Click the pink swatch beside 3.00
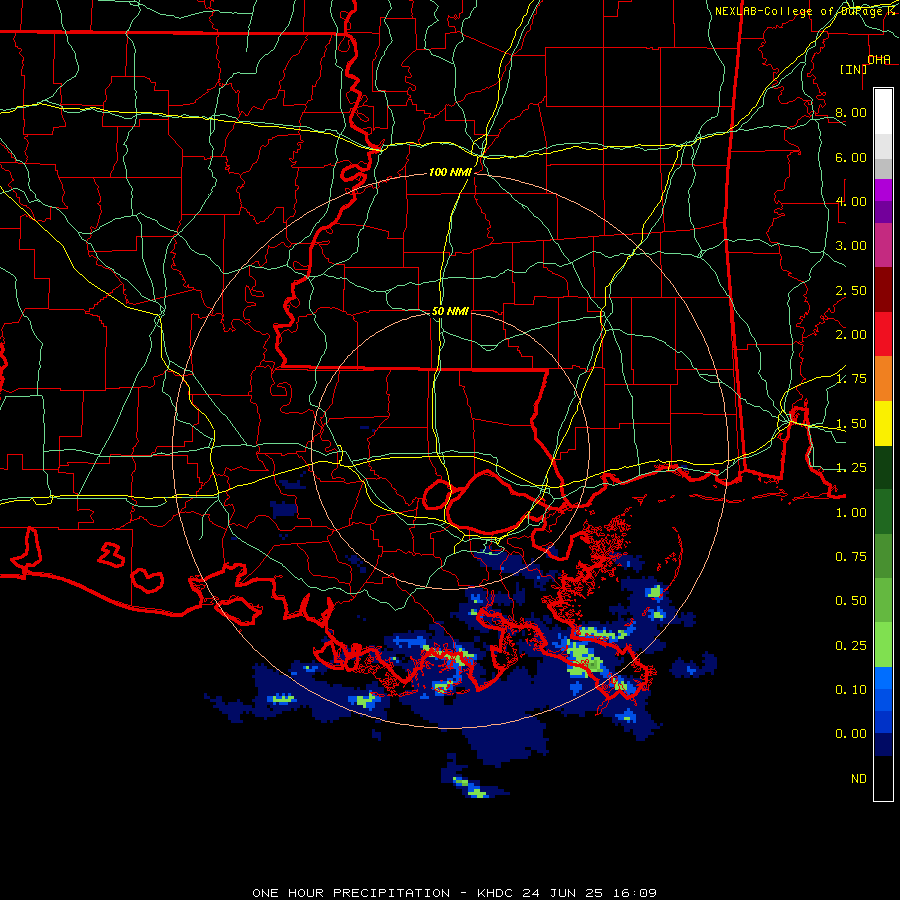The image size is (900, 900). (x=883, y=245)
